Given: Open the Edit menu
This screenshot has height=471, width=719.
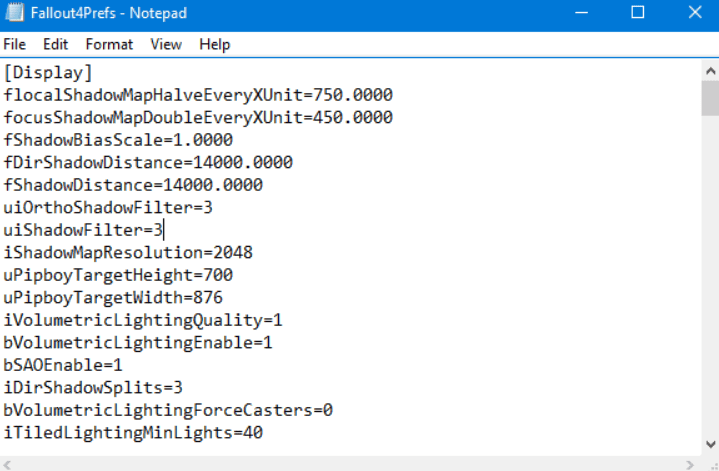Looking at the screenshot, I should 55,44.
